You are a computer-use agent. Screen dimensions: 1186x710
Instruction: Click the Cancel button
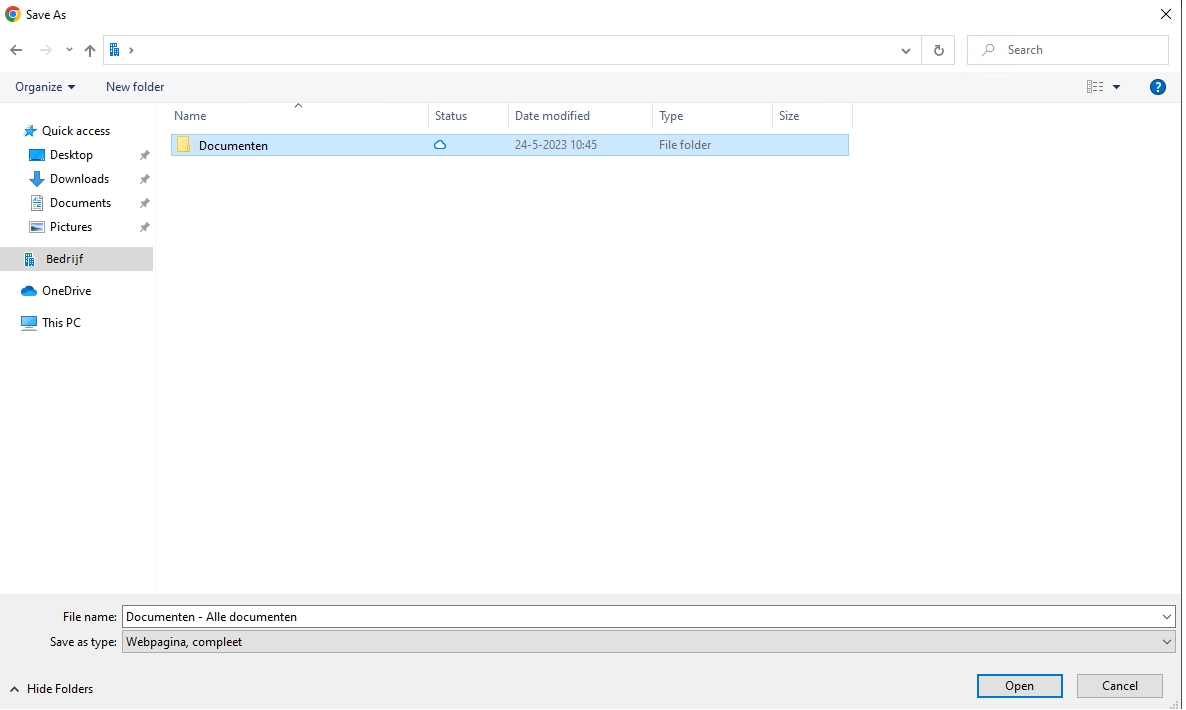tap(1119, 686)
